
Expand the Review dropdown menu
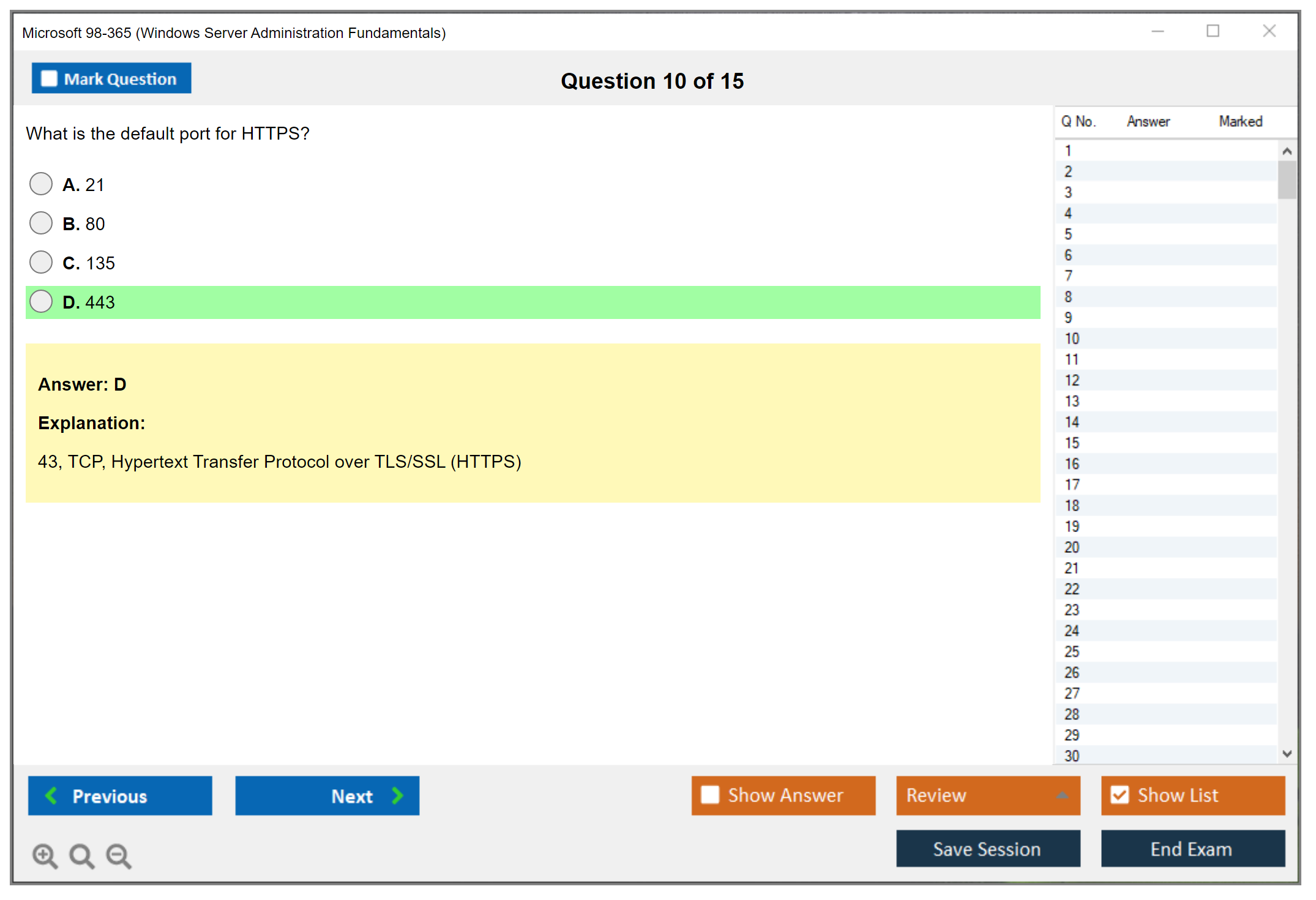[1062, 795]
